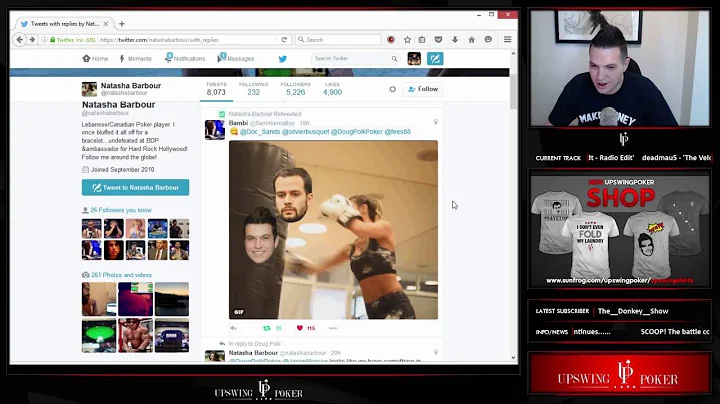The image size is (720, 404).
Task: Open the profile avatar menu in Twitter header
Action: (x=414, y=58)
